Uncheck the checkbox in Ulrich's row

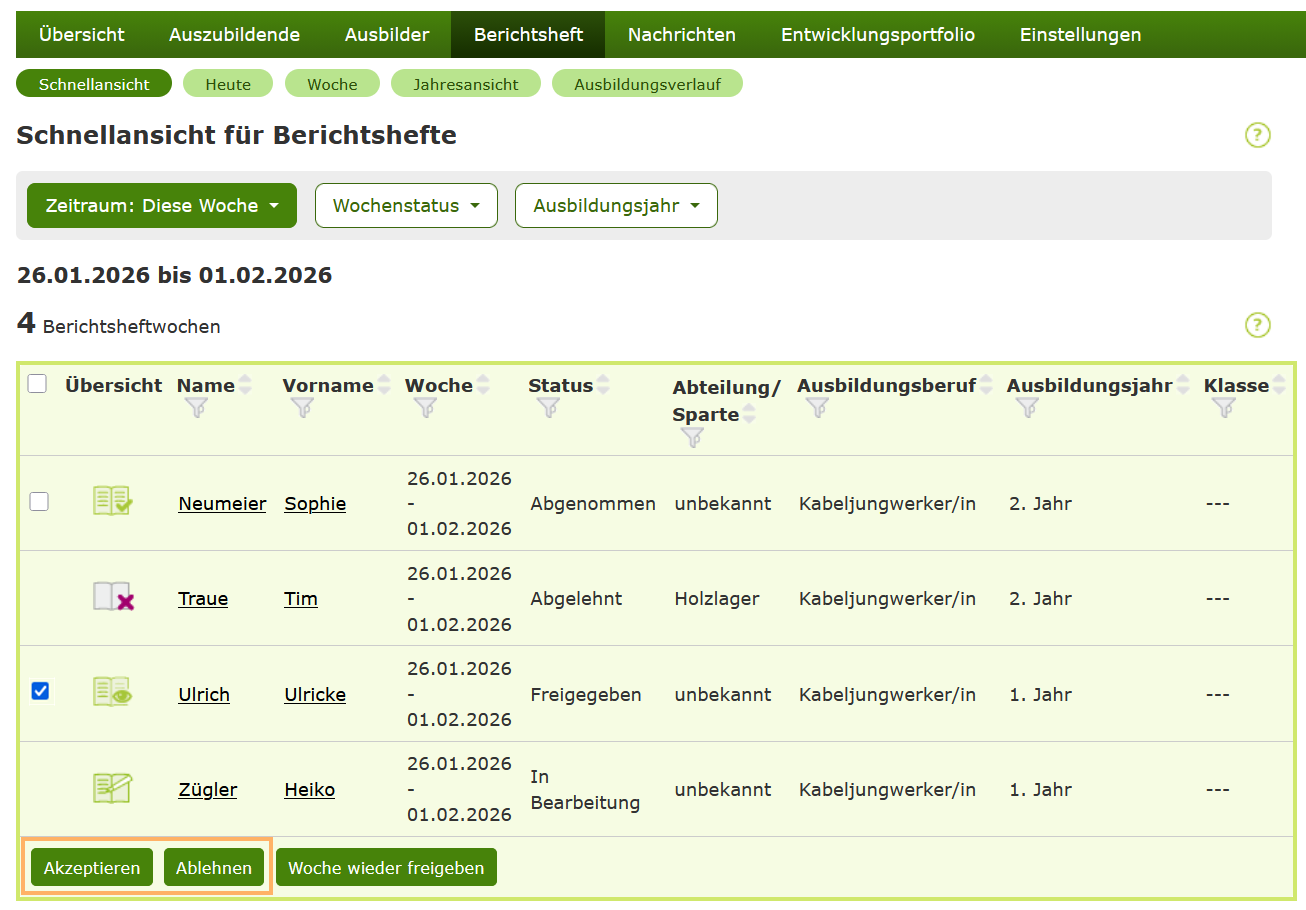click(40, 690)
